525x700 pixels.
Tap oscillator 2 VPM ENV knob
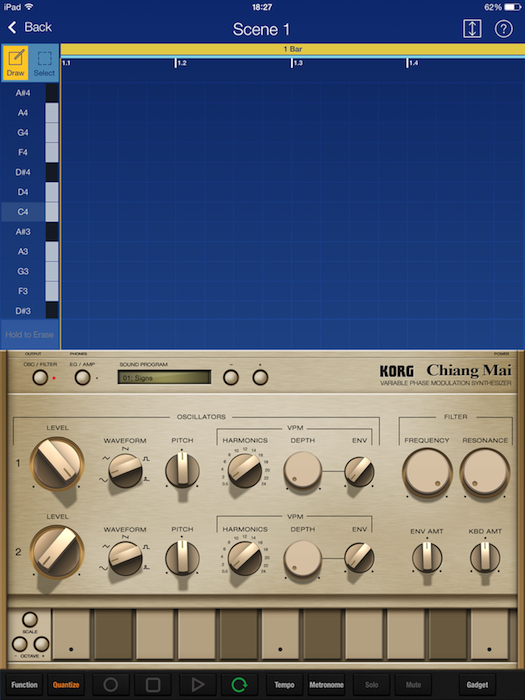pyautogui.click(x=359, y=558)
